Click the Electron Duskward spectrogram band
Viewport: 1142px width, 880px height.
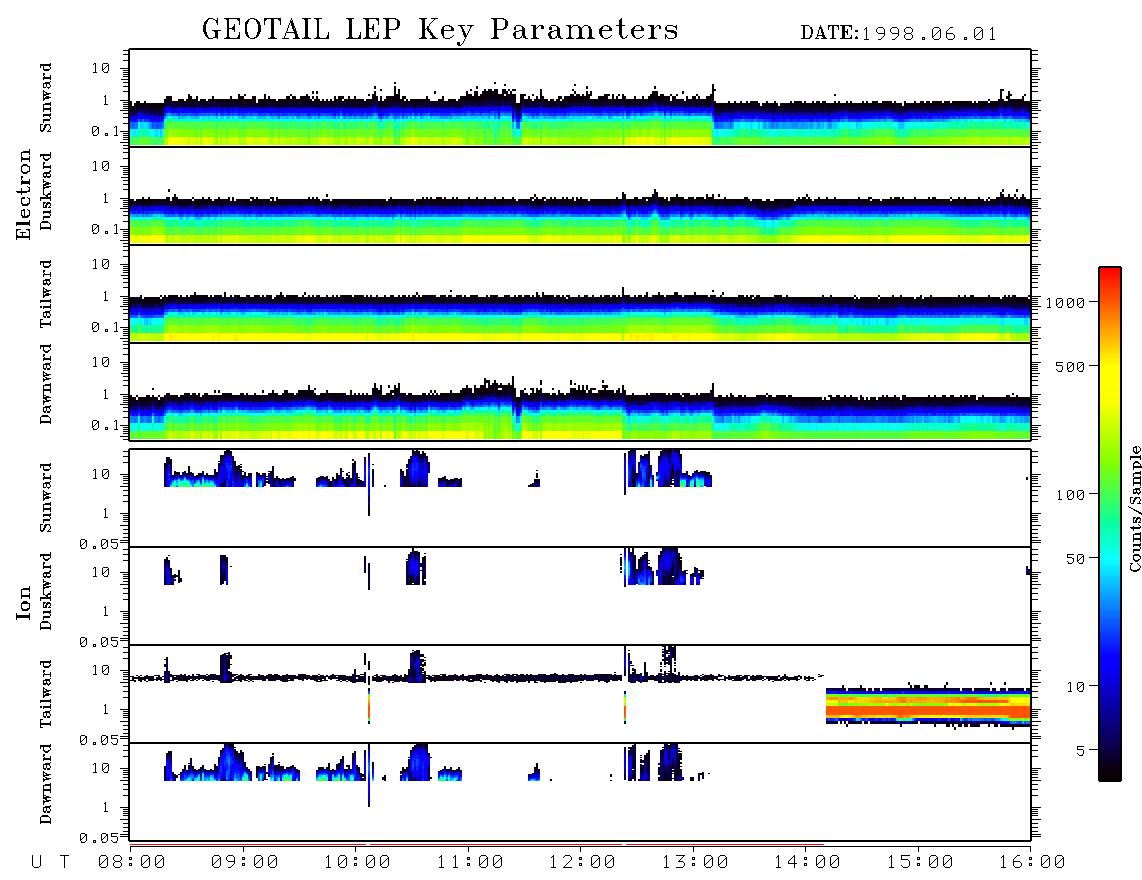coord(580,219)
